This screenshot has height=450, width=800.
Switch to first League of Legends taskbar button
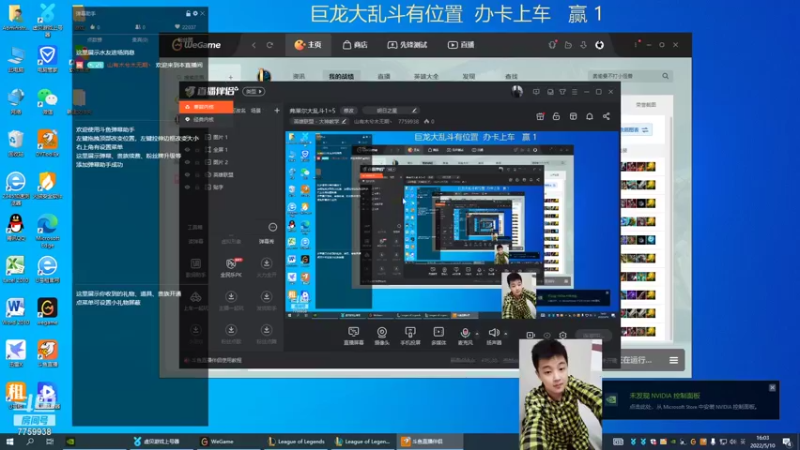pos(297,441)
